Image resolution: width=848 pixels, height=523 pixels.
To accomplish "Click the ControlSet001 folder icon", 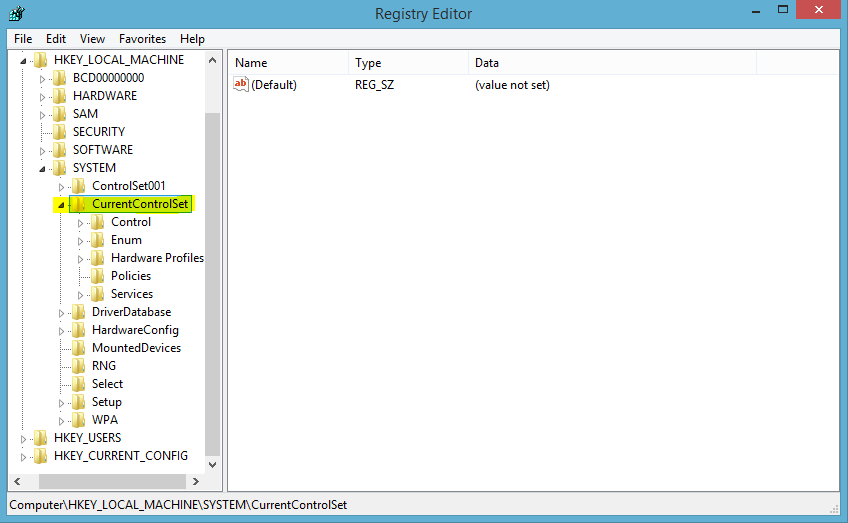I will pos(78,186).
